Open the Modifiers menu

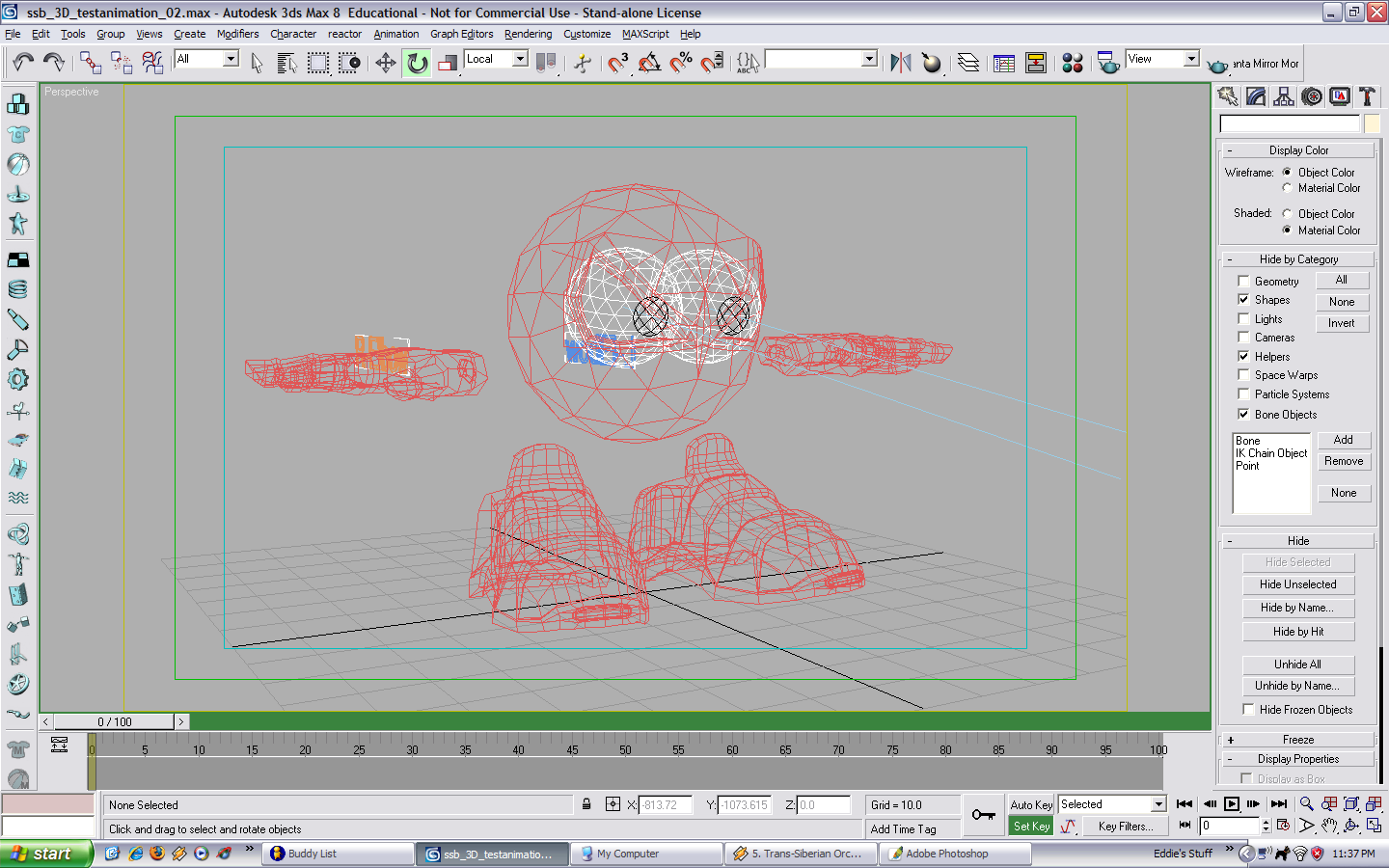[x=237, y=34]
